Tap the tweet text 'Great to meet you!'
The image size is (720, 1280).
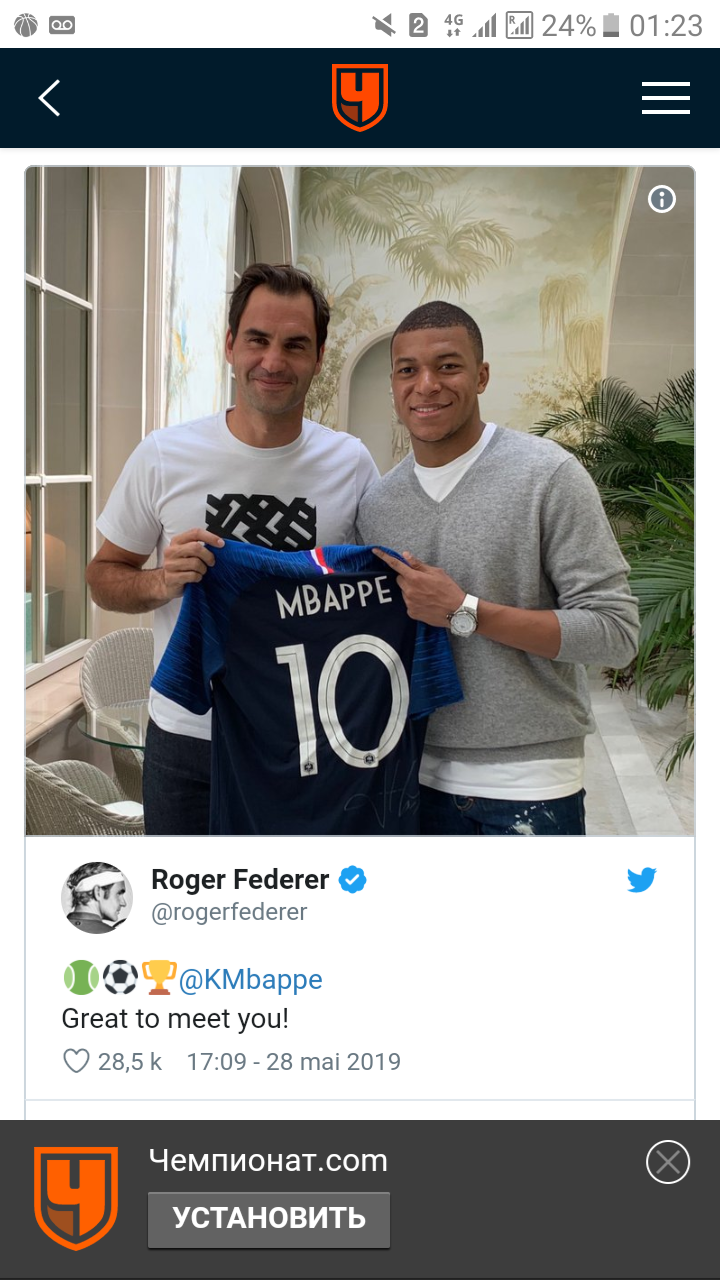(x=175, y=1019)
